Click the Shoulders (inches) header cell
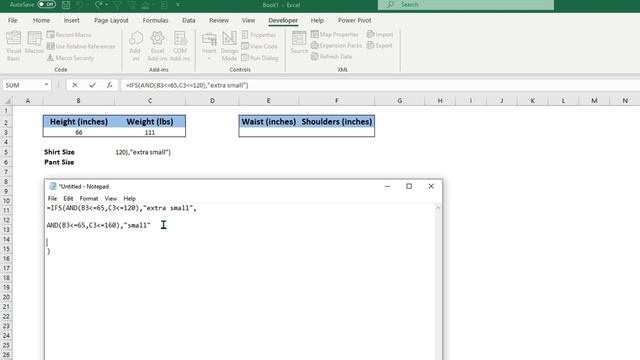This screenshot has height=360, width=640. point(337,122)
